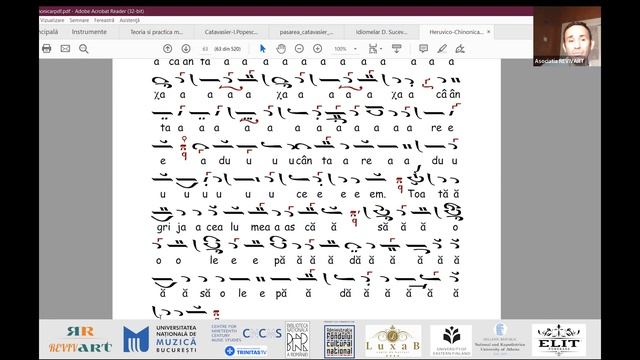
Task: Open the Semnare menu
Action: click(x=79, y=20)
